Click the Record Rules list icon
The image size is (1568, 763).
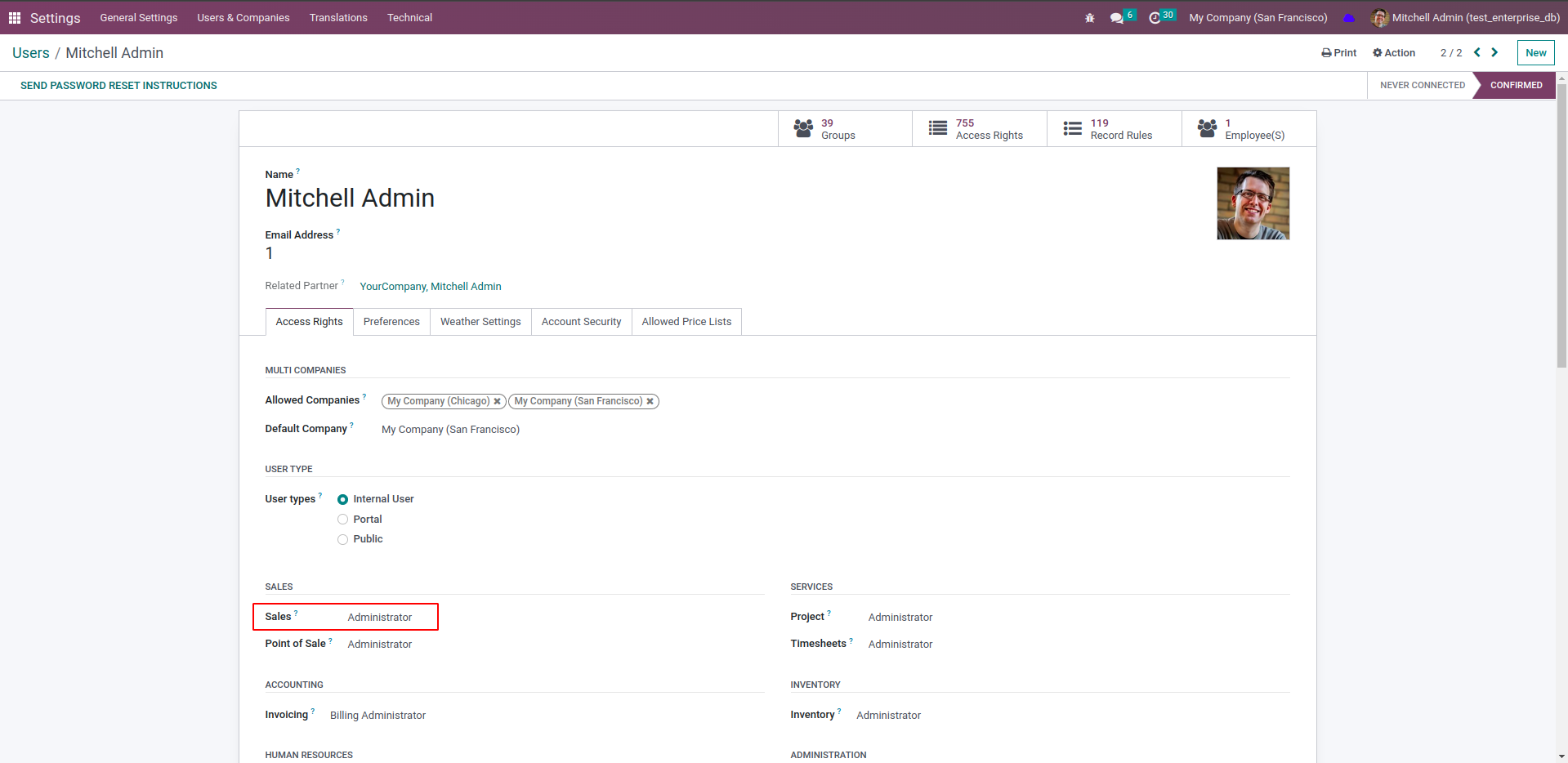(1073, 128)
